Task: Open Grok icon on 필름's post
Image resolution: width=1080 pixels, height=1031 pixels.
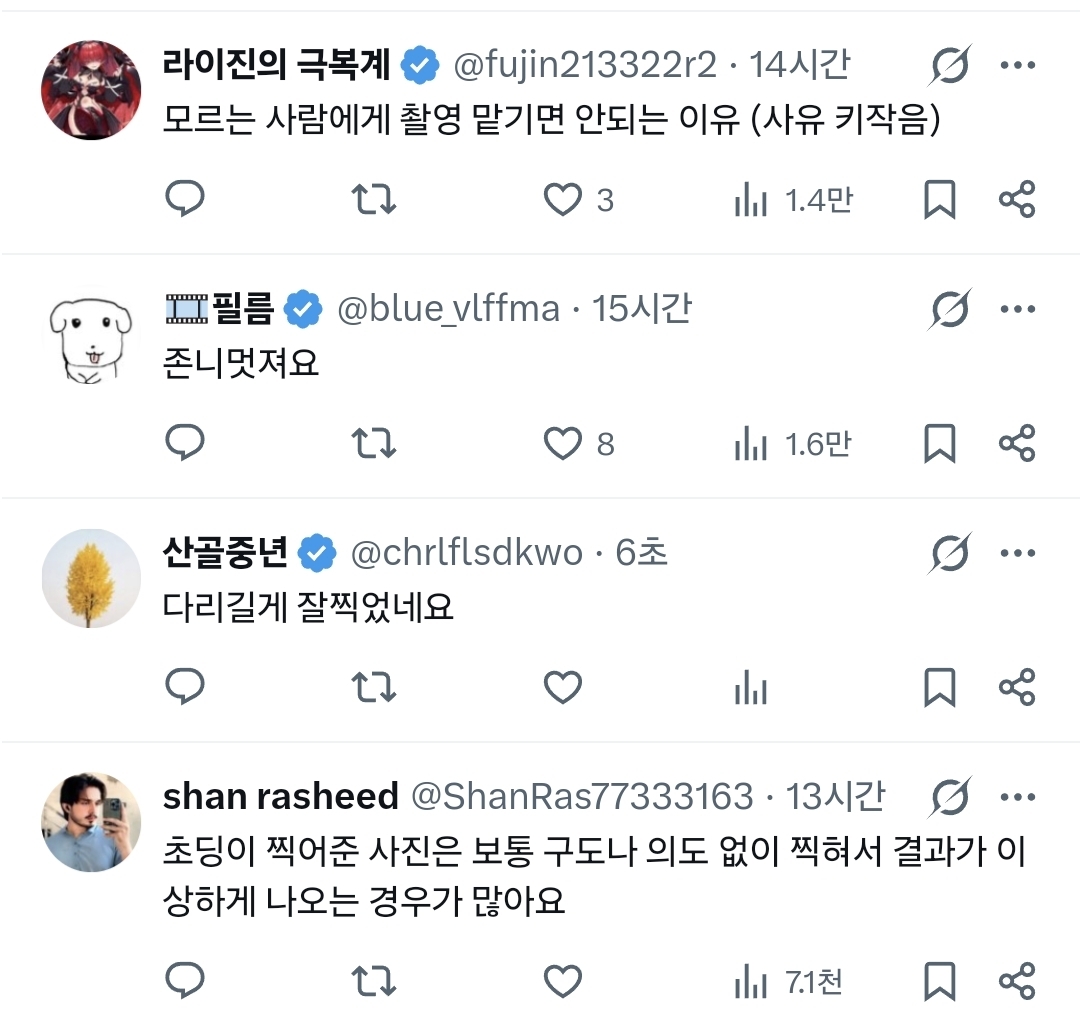Action: [x=949, y=311]
